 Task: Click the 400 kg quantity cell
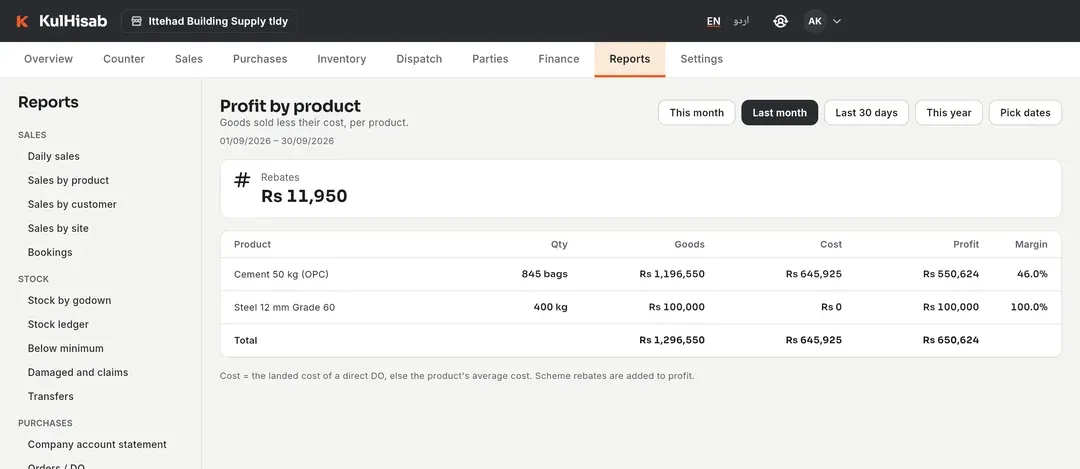point(551,307)
